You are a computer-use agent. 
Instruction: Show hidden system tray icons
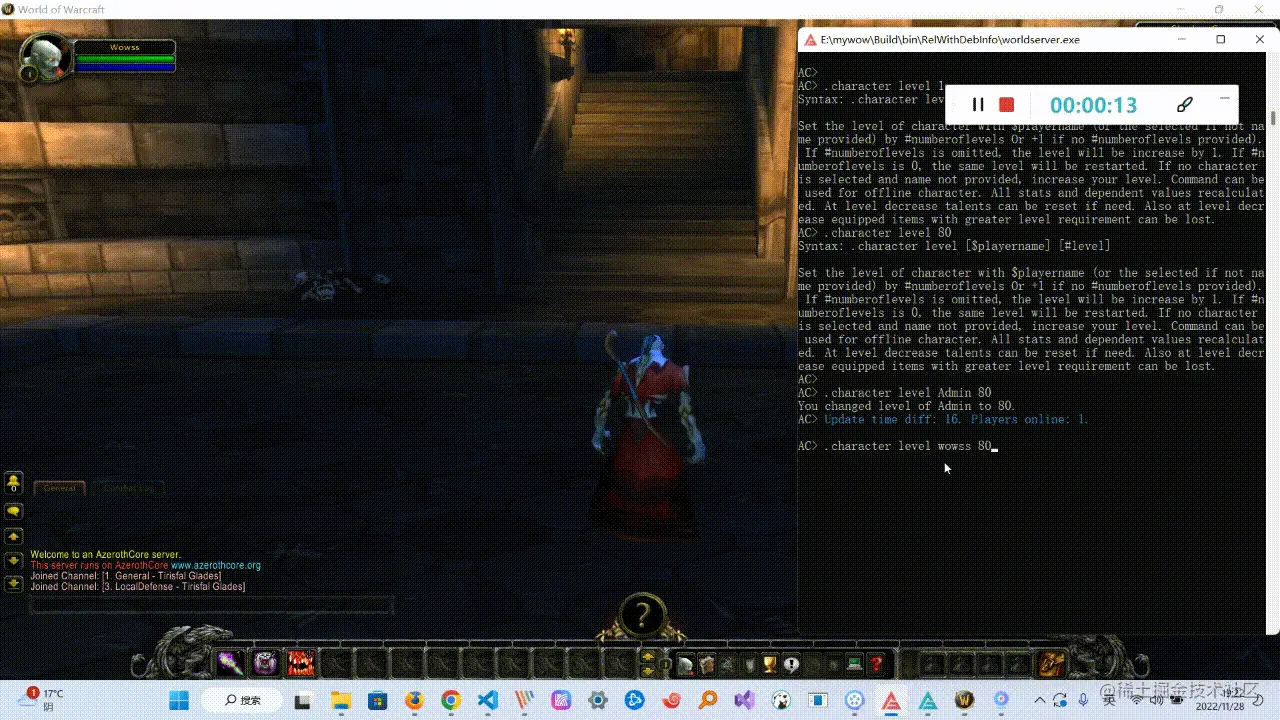(x=1039, y=700)
